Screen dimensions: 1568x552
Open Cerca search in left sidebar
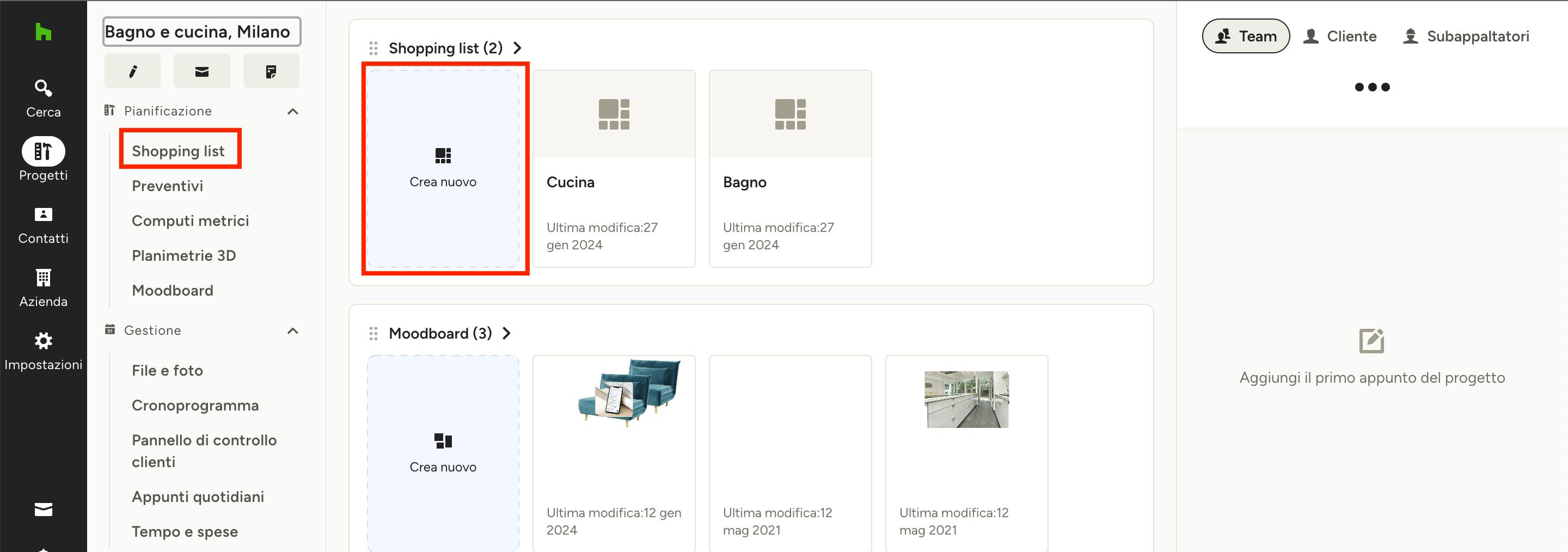42,99
